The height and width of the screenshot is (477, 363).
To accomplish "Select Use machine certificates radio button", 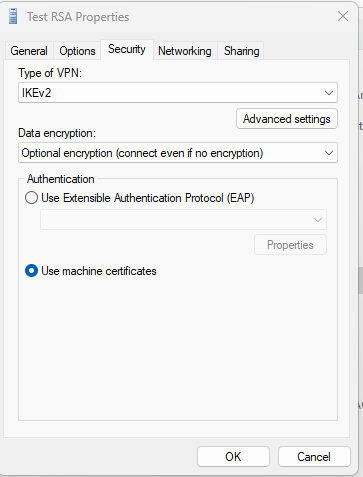I will 31,271.
